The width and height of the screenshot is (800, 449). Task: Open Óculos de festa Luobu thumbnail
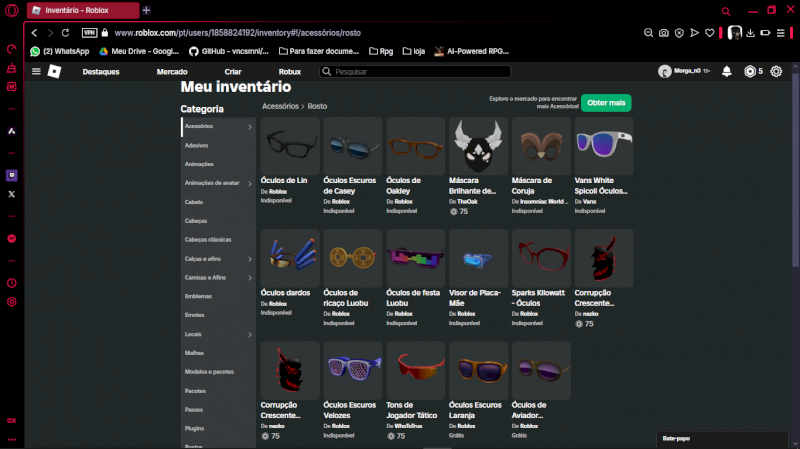tap(415, 258)
